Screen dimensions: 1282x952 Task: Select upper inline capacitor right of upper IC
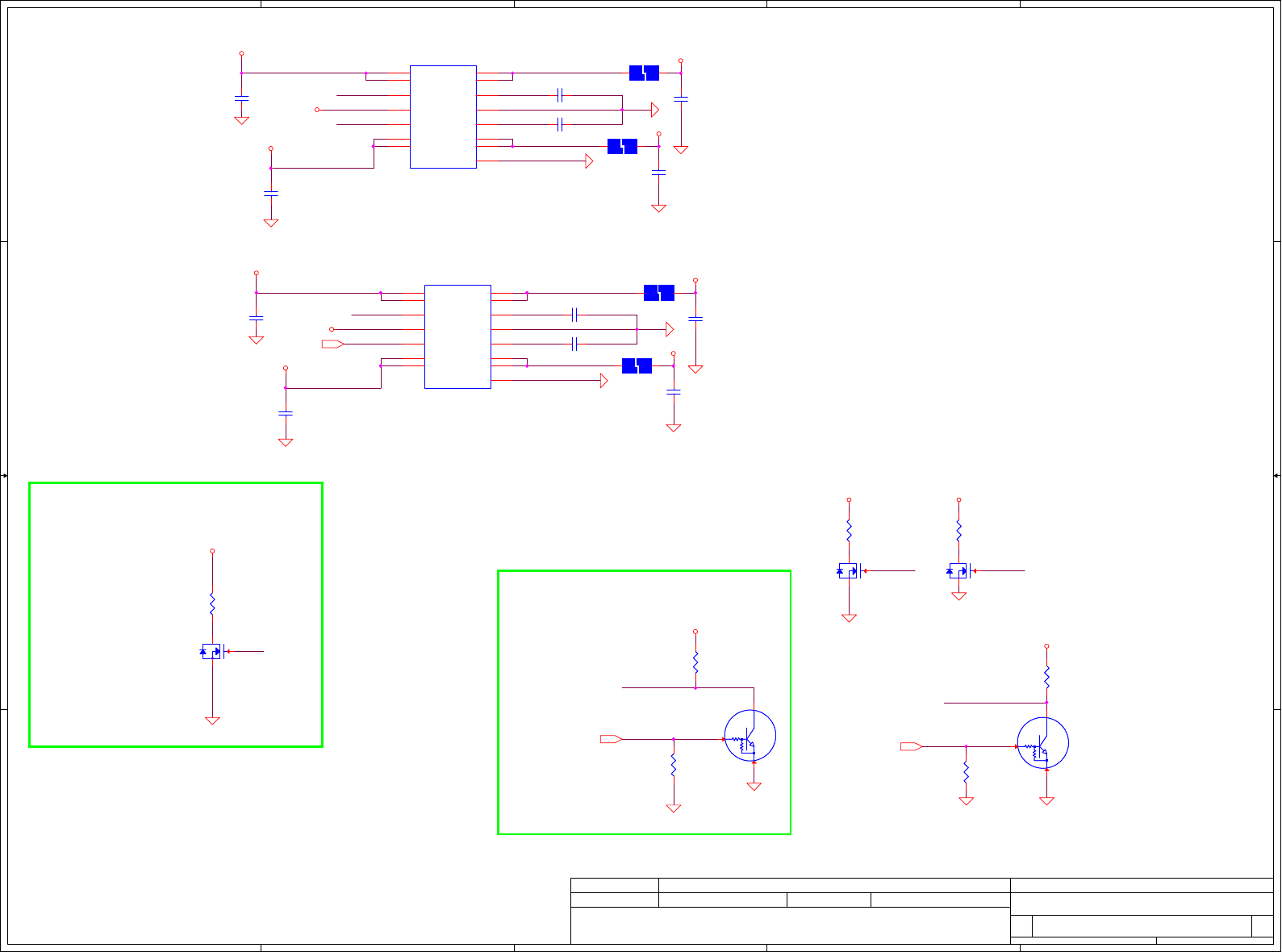click(560, 95)
